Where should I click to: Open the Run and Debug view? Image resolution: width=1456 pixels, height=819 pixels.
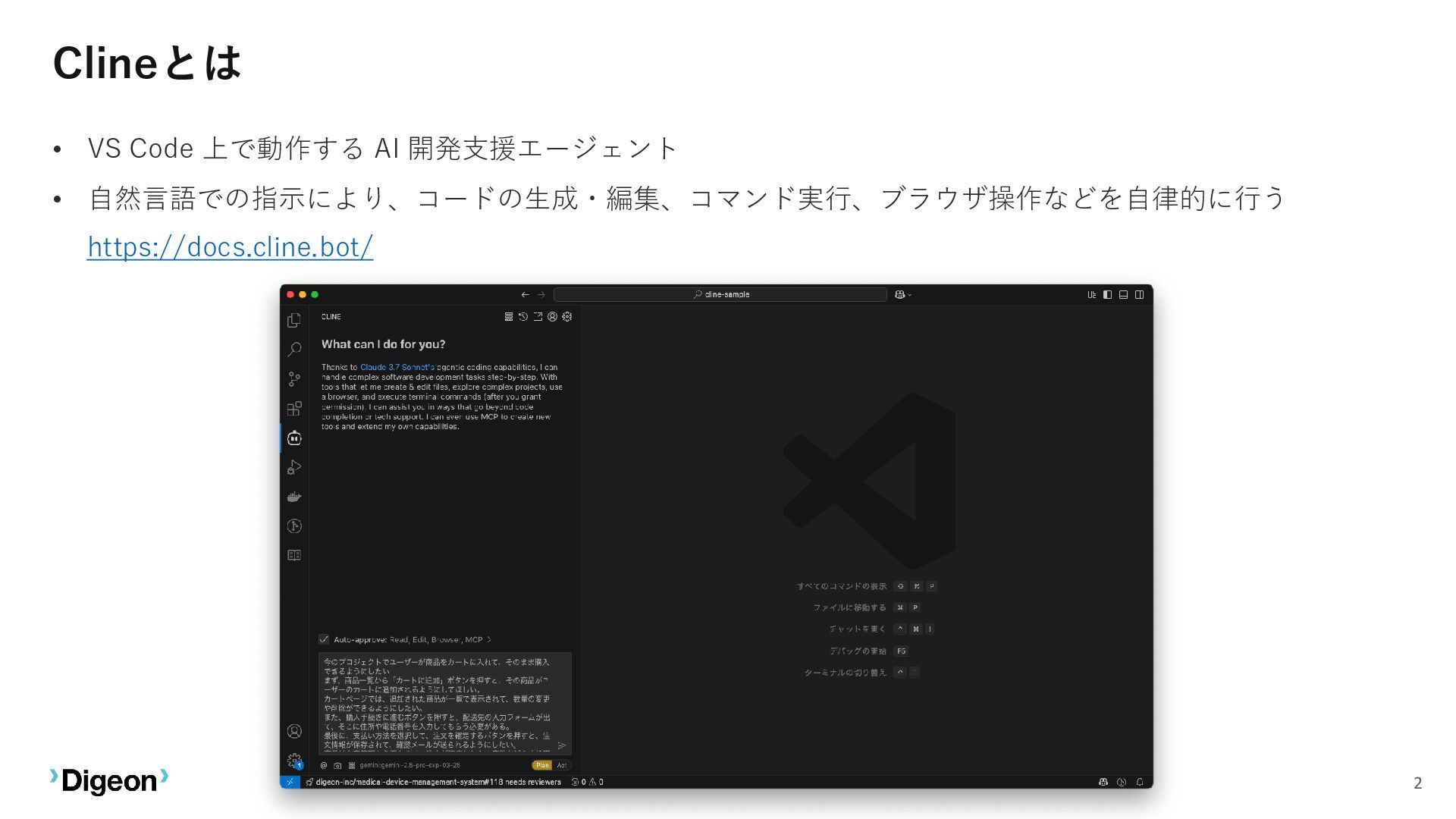pyautogui.click(x=294, y=468)
